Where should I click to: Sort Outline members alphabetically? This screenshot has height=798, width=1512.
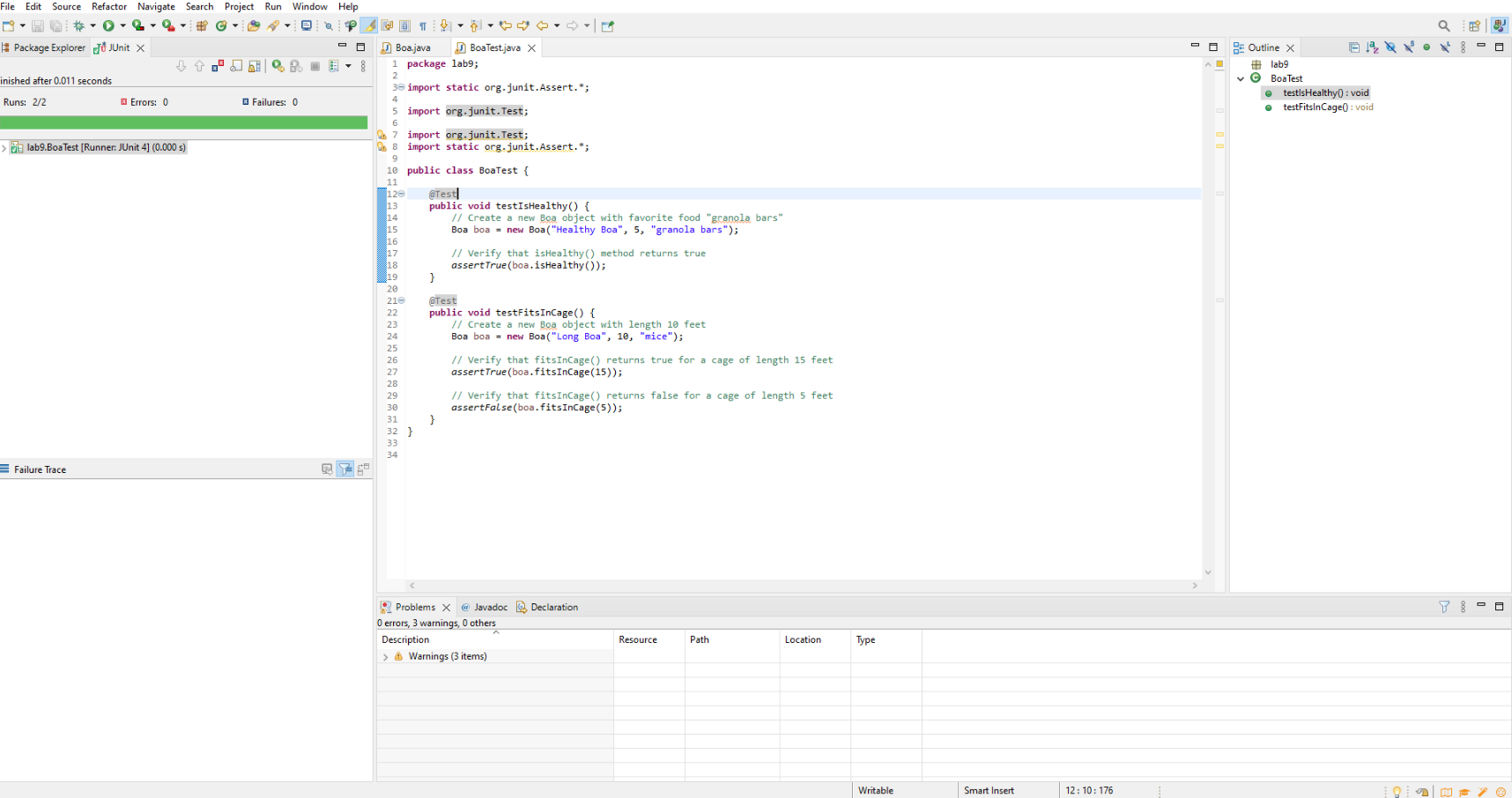(1373, 48)
